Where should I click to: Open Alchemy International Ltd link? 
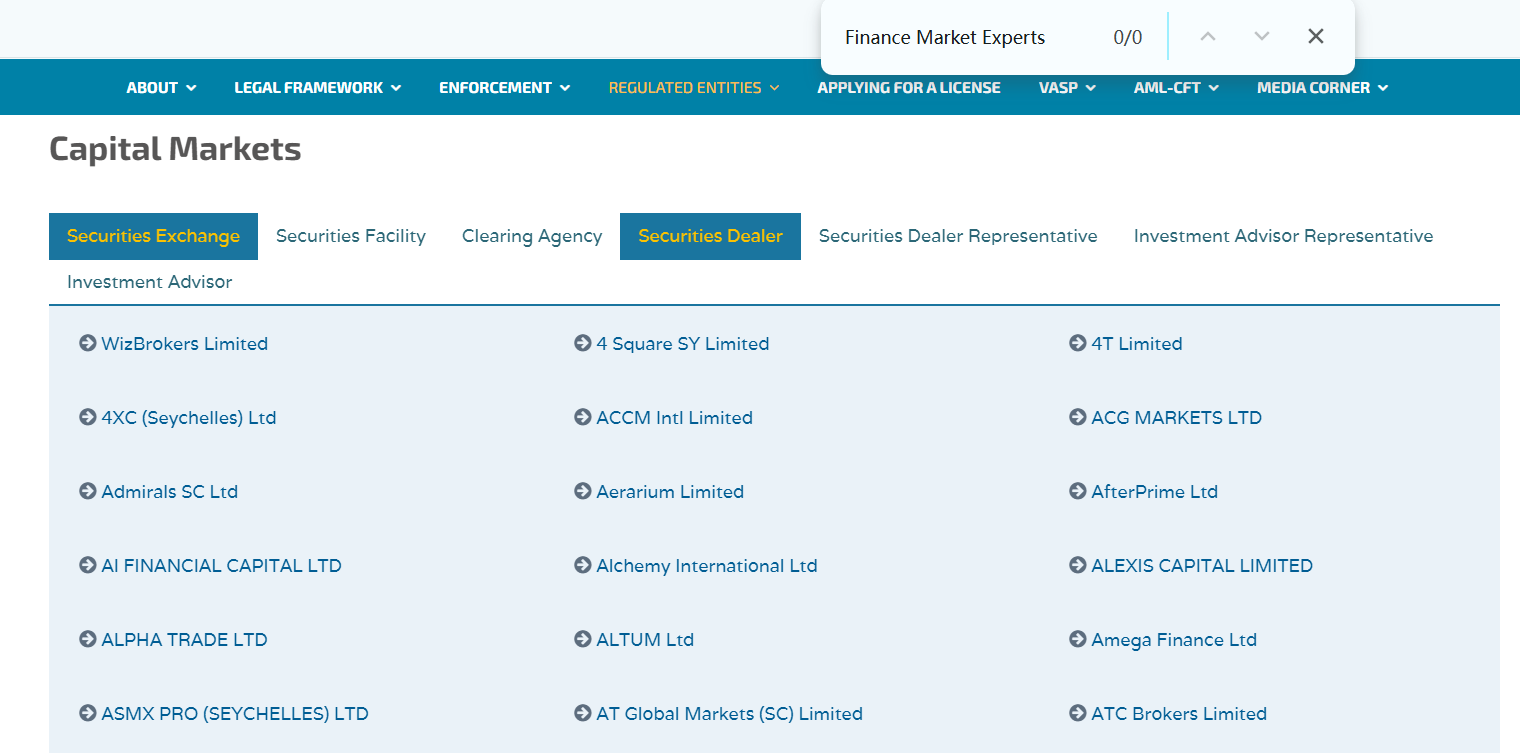click(x=707, y=565)
